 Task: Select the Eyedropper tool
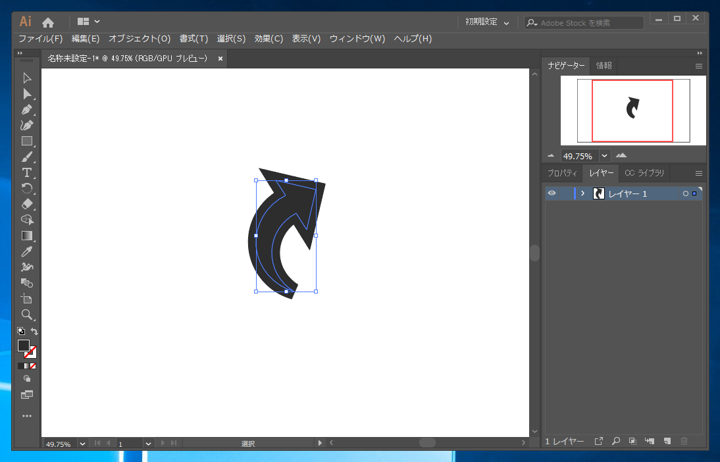(x=27, y=251)
